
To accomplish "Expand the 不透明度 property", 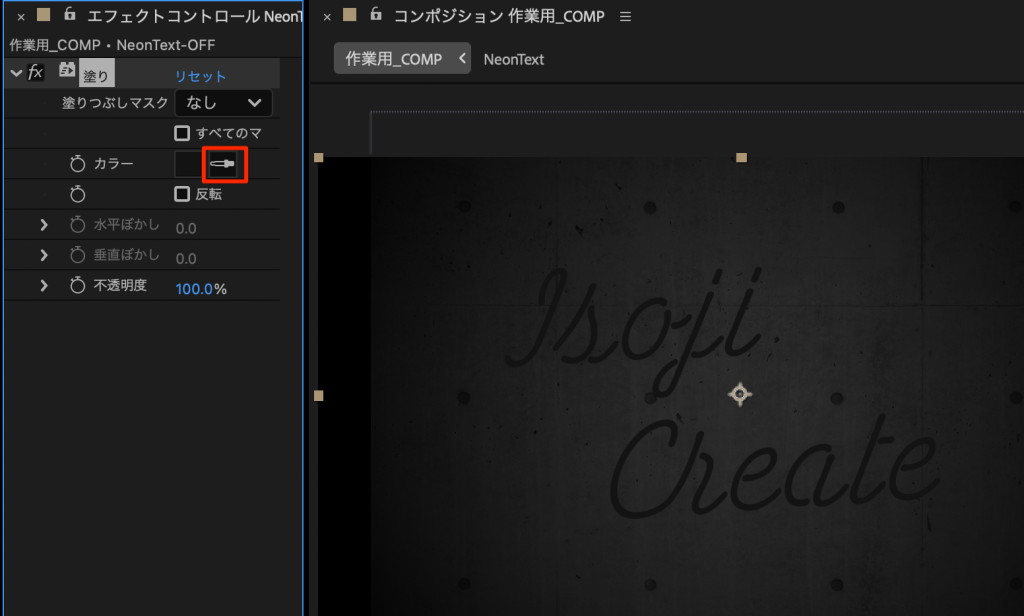I will pos(44,286).
